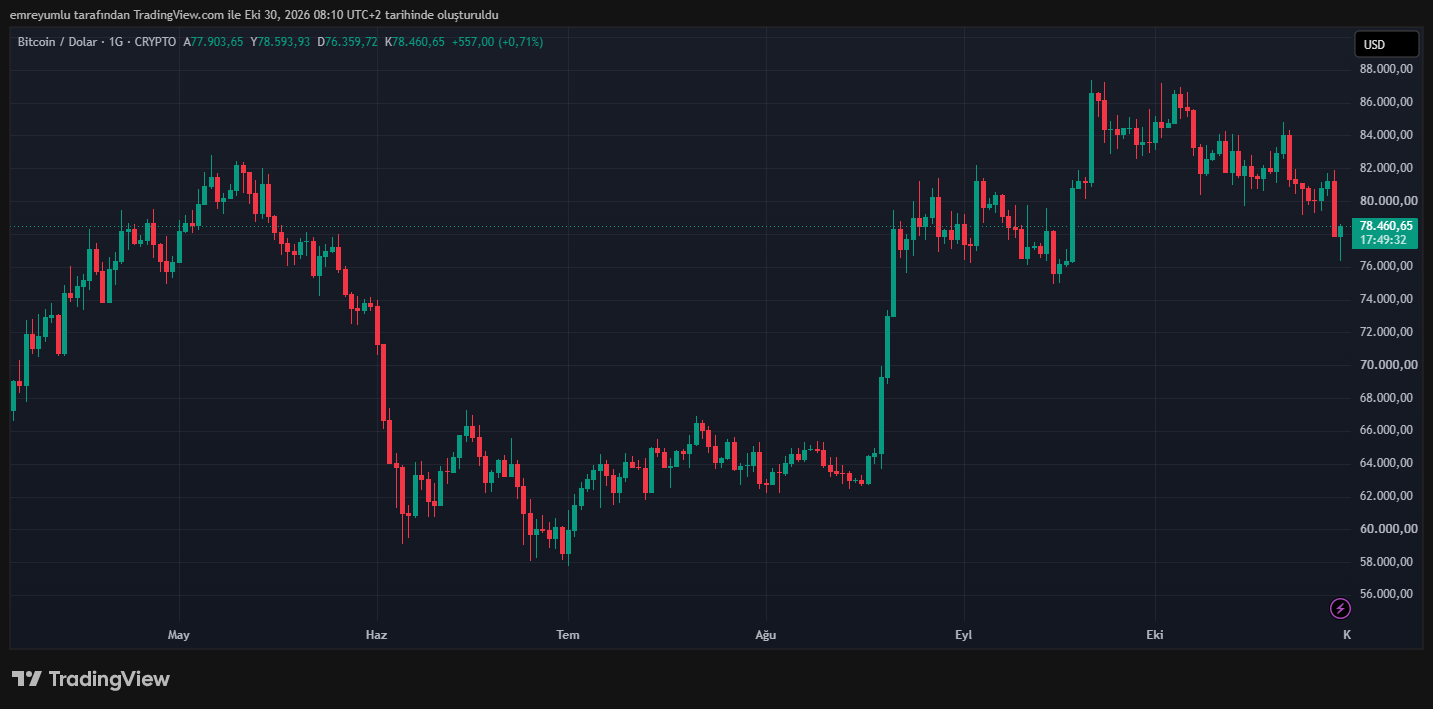Select the low value D76.359,72
The height and width of the screenshot is (709, 1433).
click(348, 42)
